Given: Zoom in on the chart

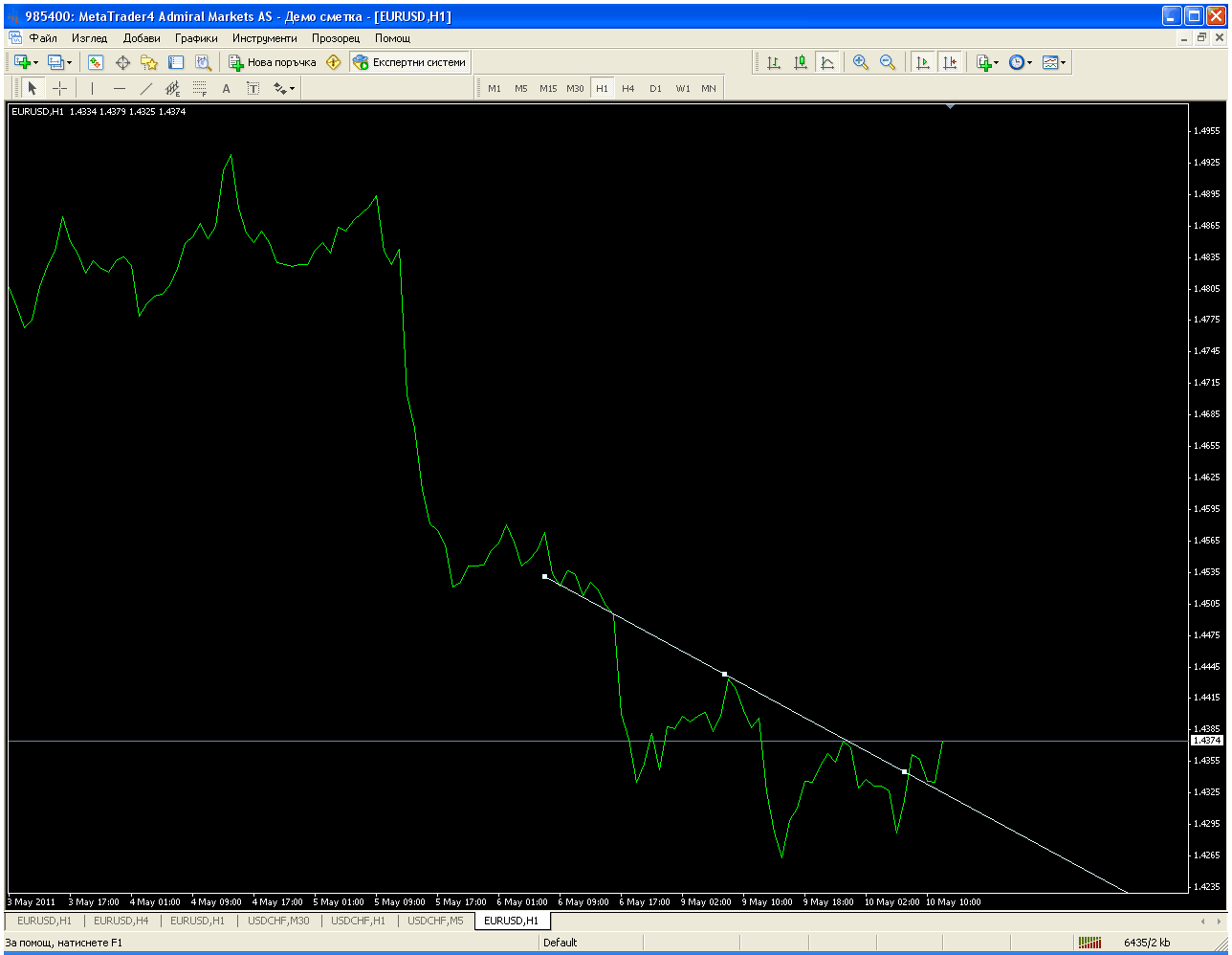Looking at the screenshot, I should (861, 62).
